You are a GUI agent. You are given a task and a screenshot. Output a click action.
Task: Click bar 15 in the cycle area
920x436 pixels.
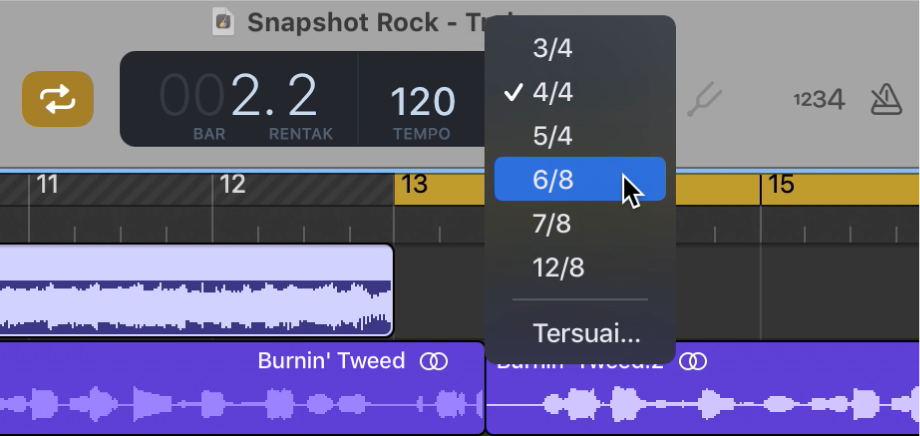(781, 184)
